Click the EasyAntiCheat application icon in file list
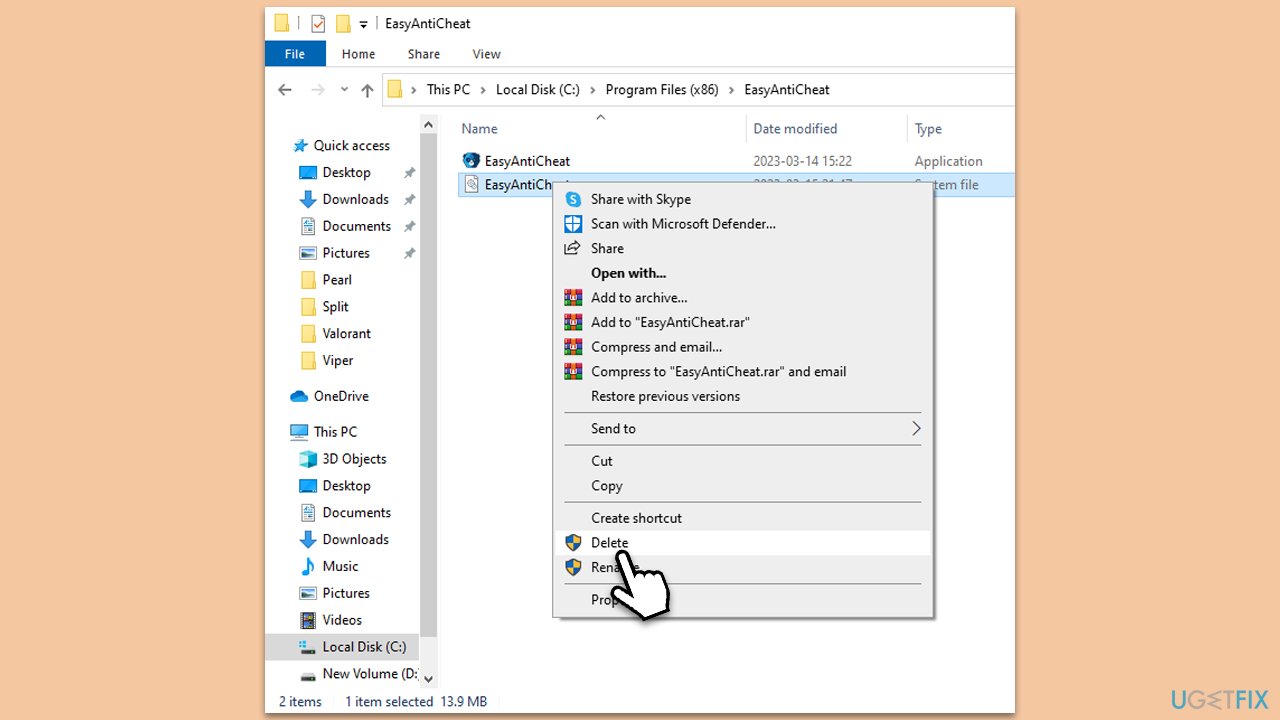Viewport: 1280px width, 720px height. pyautogui.click(x=471, y=160)
